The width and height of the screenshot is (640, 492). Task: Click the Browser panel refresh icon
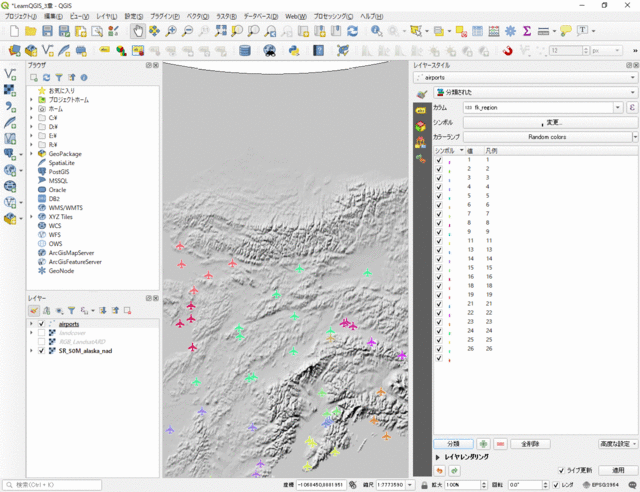47,78
